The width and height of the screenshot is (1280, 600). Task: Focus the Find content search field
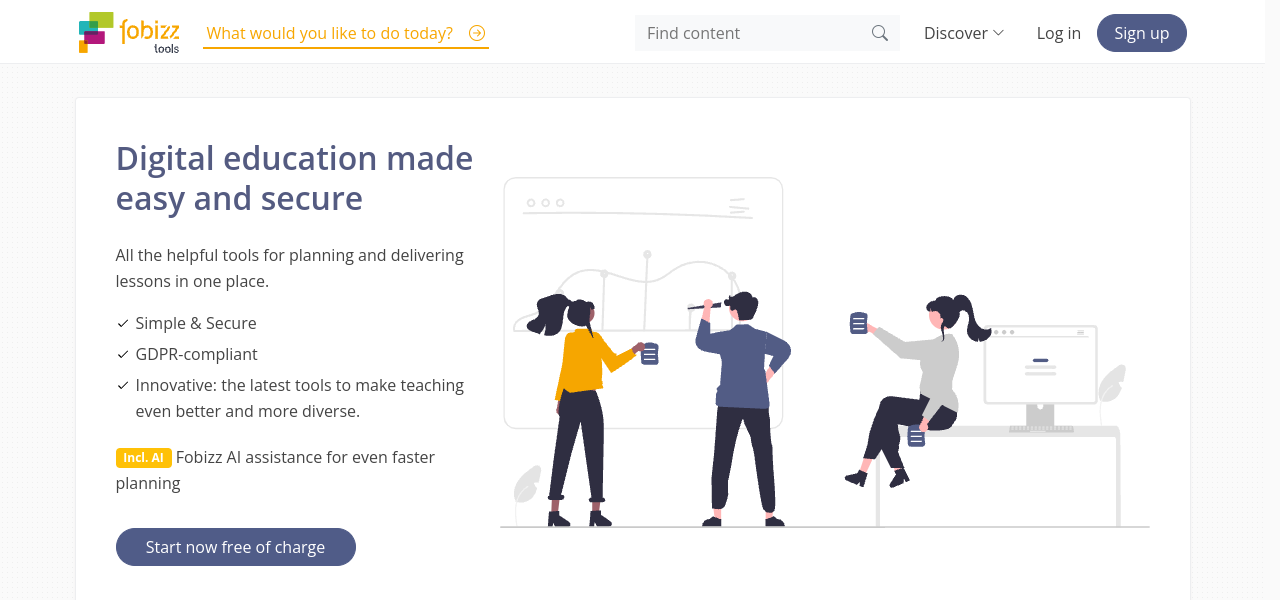[x=755, y=33]
